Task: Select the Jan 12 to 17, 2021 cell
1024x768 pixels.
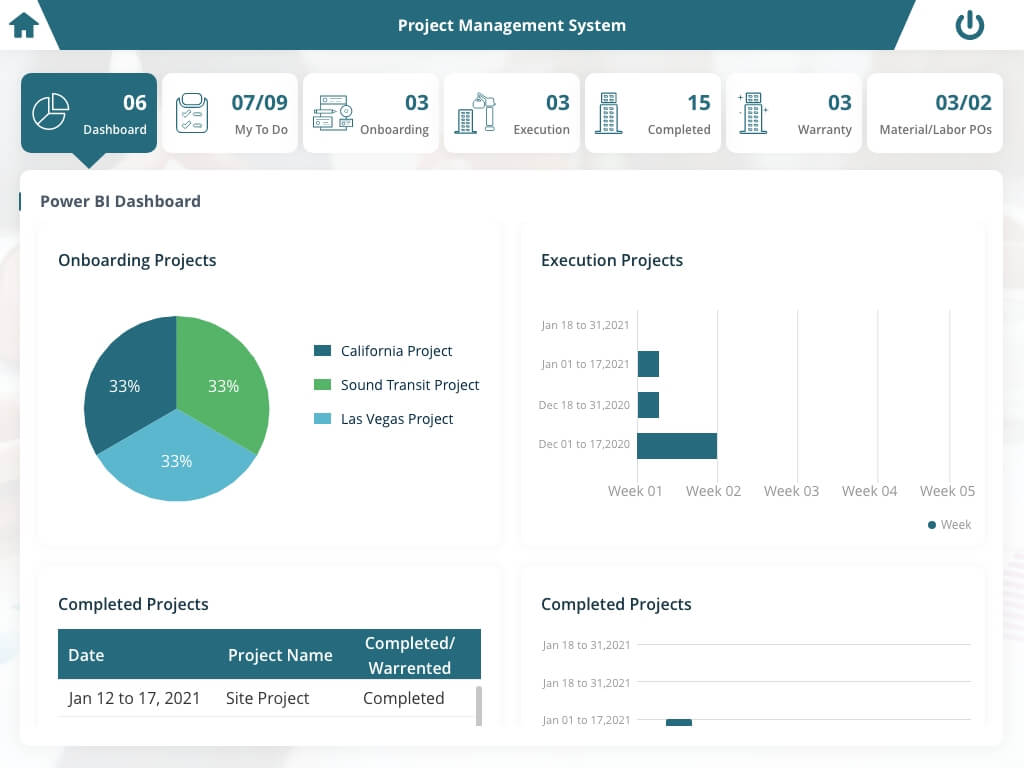Action: 134,698
